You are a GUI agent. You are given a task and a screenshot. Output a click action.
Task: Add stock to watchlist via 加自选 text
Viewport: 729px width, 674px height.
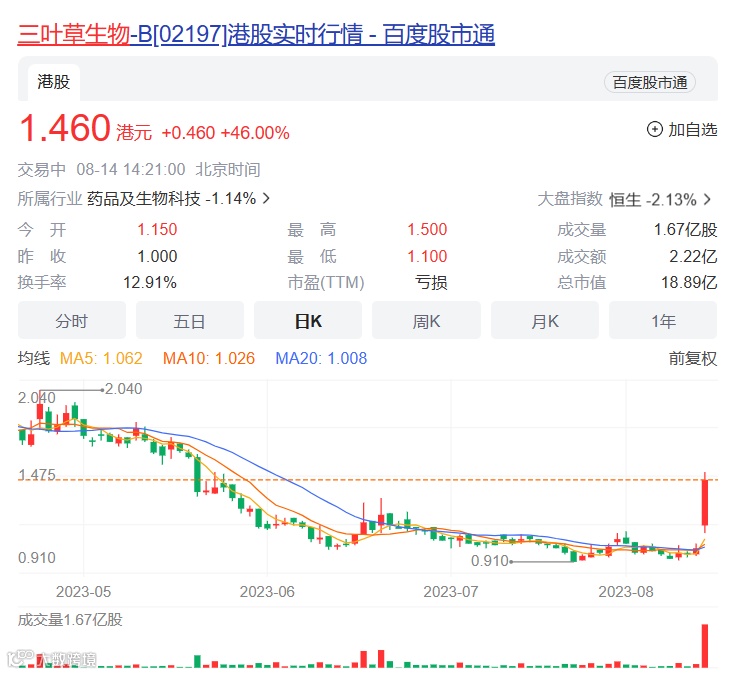pos(693,130)
